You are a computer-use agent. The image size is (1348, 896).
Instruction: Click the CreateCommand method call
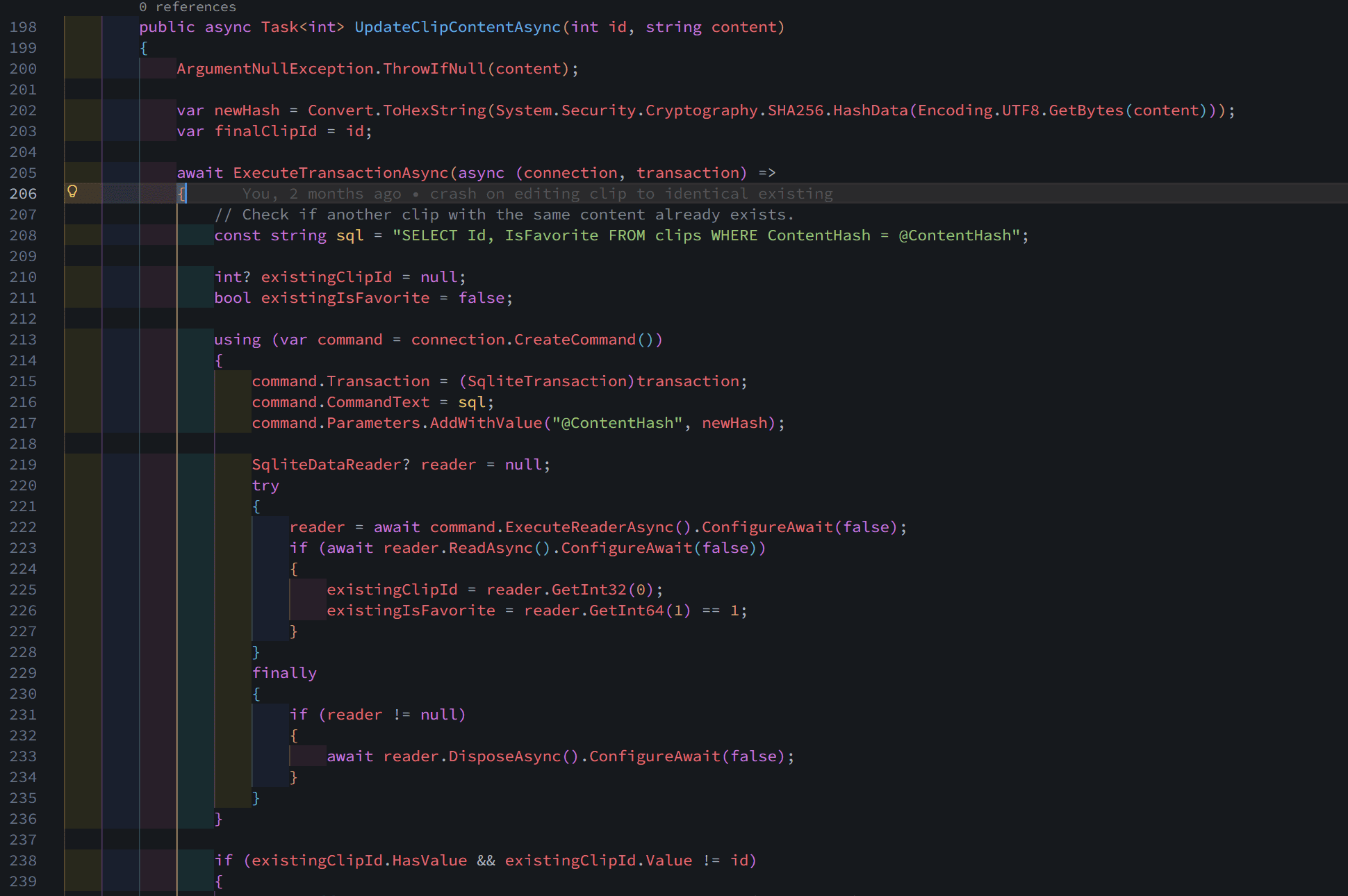coord(575,340)
